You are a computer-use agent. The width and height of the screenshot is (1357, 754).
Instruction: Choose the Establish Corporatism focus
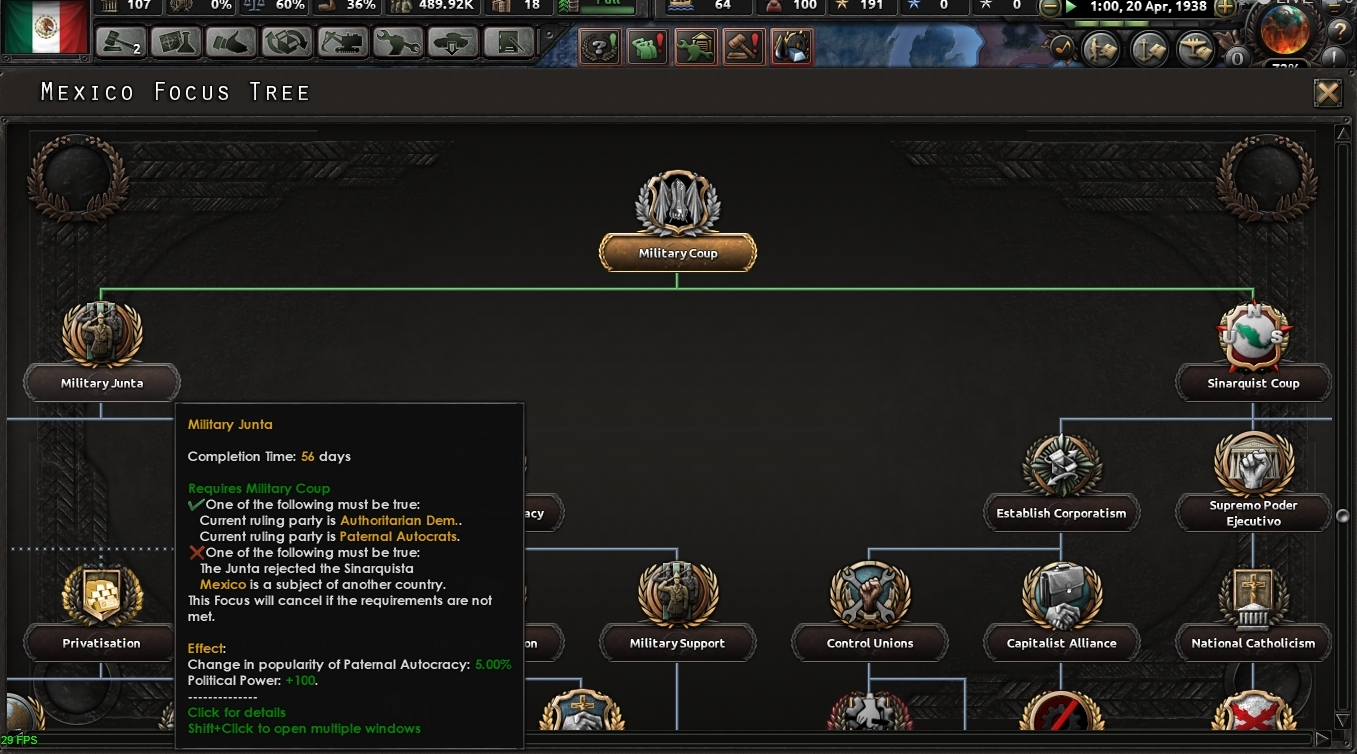(x=1061, y=513)
